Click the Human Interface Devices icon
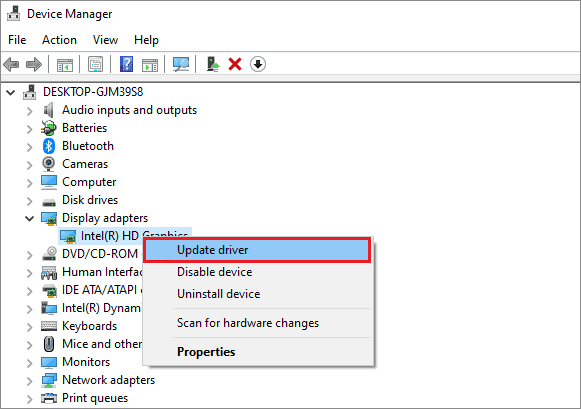 (49, 273)
